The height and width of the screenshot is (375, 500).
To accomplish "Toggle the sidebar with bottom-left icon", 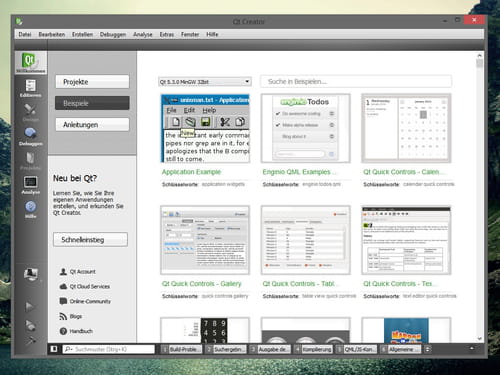I will point(54,349).
